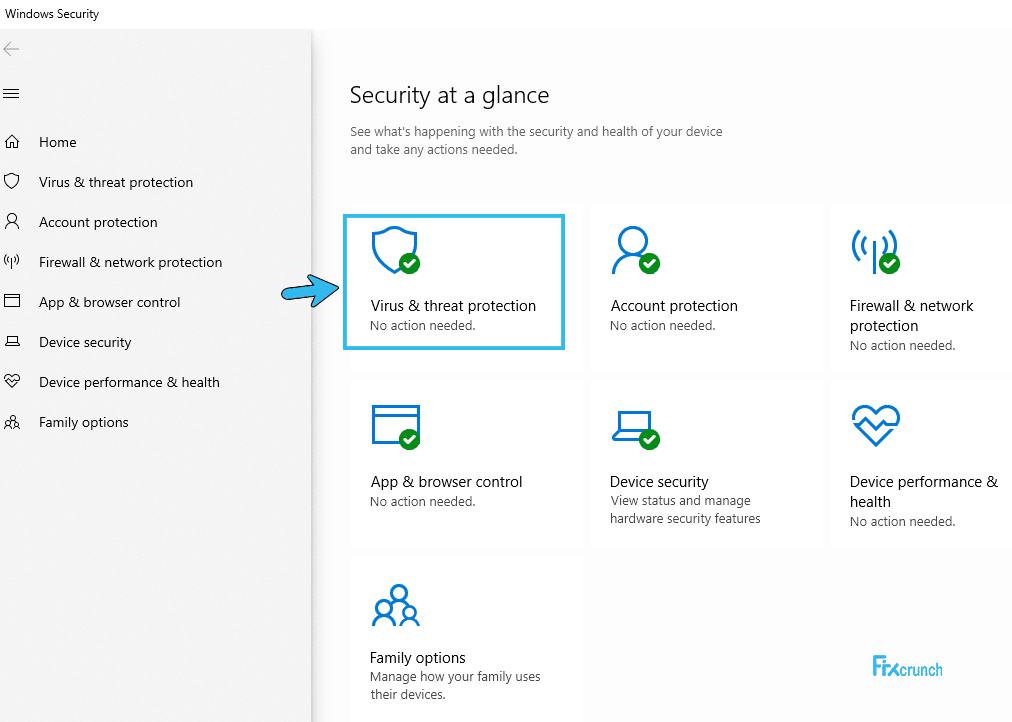Open Family options tile title
This screenshot has height=722, width=1012.
click(418, 657)
